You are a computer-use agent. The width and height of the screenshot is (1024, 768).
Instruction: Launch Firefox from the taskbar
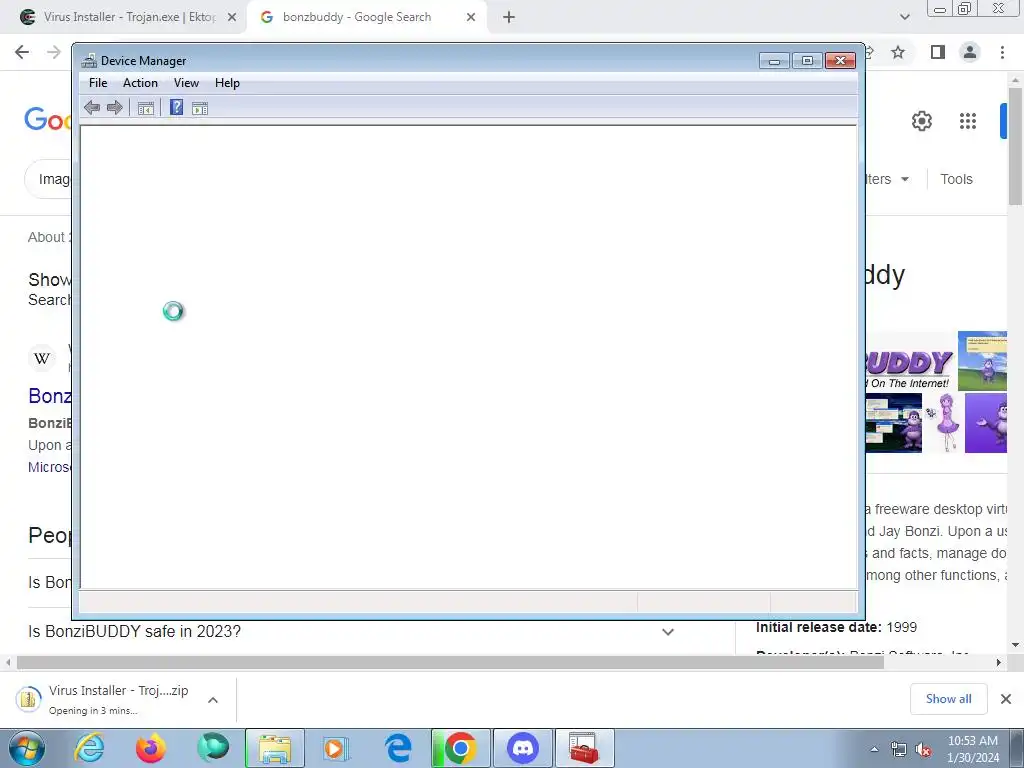pyautogui.click(x=150, y=748)
